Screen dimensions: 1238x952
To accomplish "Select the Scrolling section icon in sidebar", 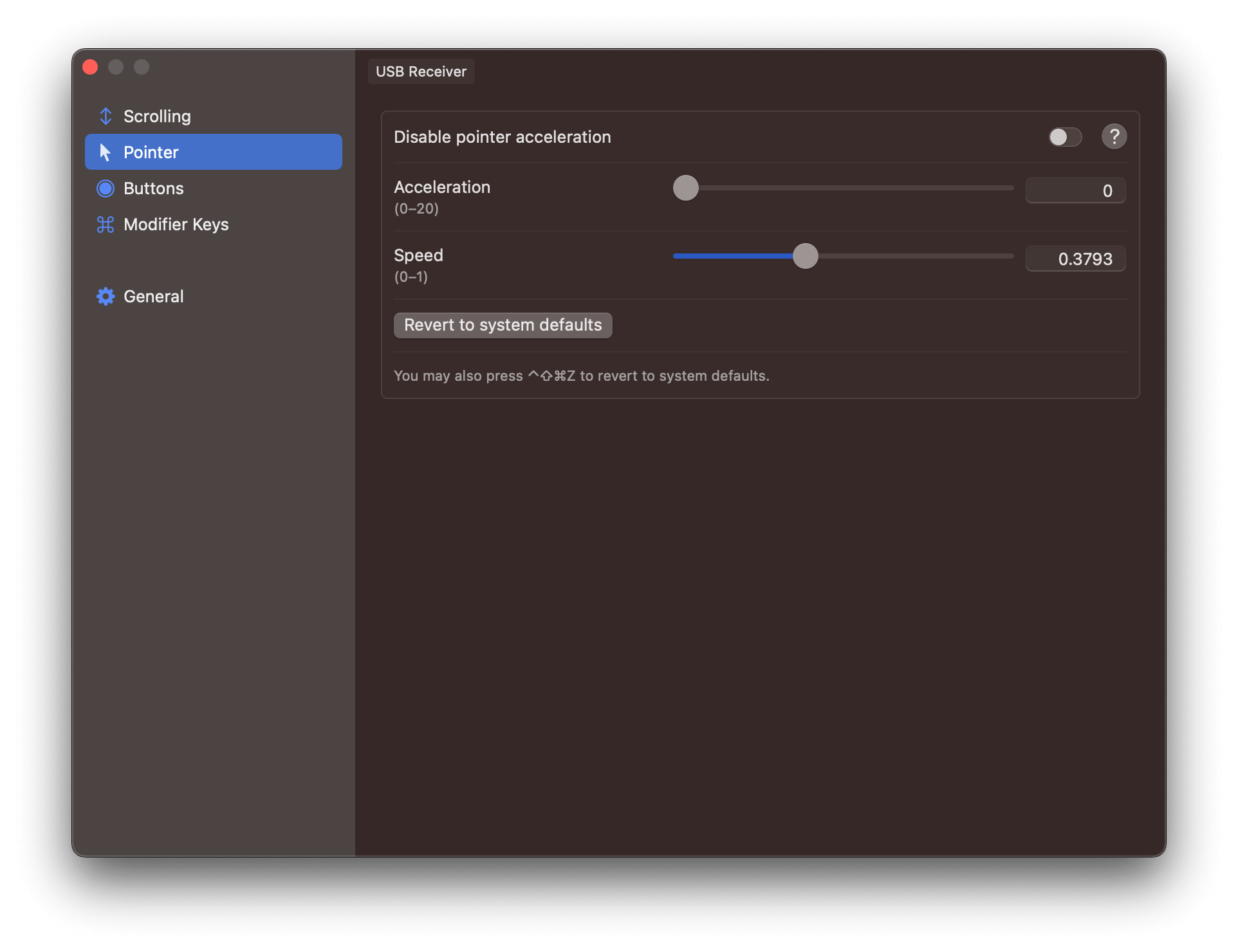I will pos(106,116).
